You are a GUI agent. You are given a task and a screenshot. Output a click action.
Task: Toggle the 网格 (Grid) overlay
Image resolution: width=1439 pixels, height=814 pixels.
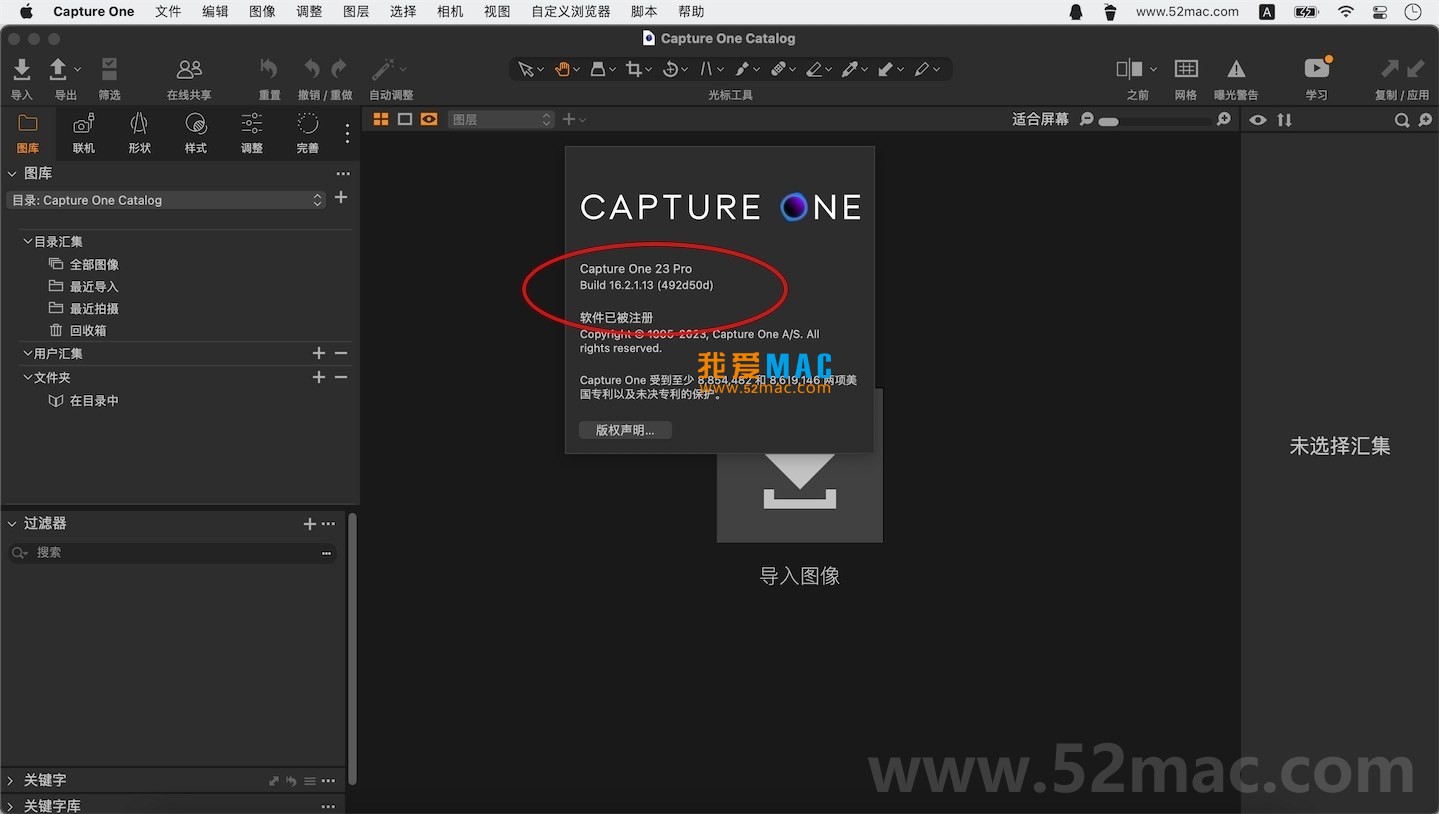[1185, 71]
